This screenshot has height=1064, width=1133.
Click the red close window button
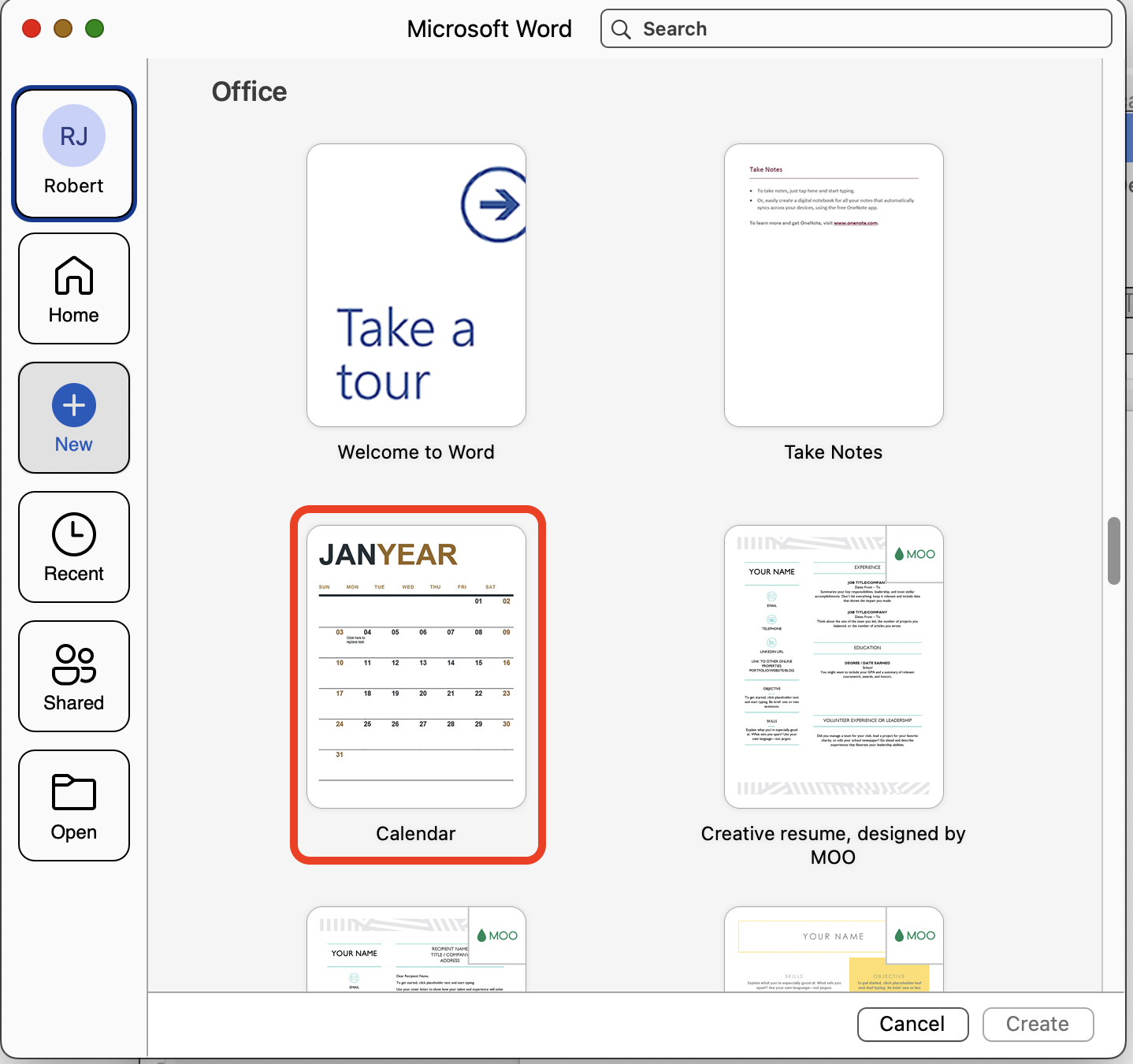[x=32, y=29]
